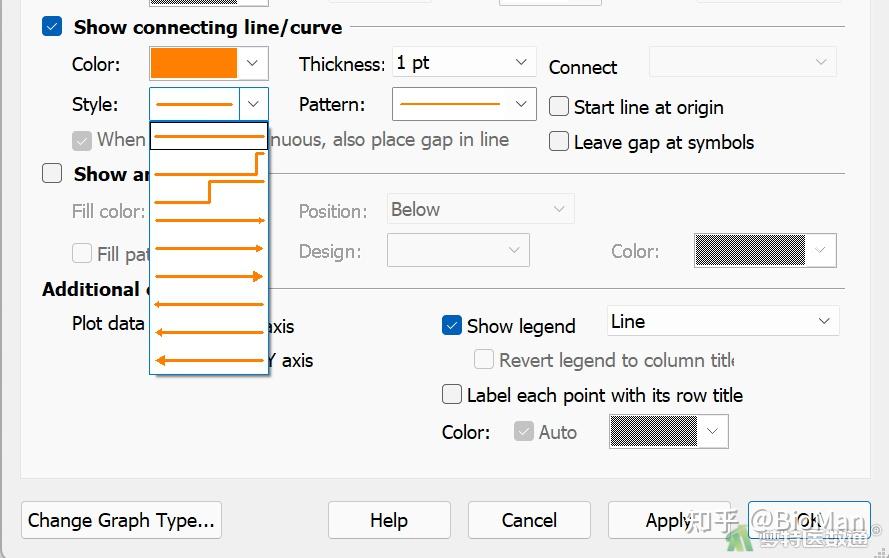
Task: Select the small left-pointing arrowhead line style
Action: (x=209, y=304)
